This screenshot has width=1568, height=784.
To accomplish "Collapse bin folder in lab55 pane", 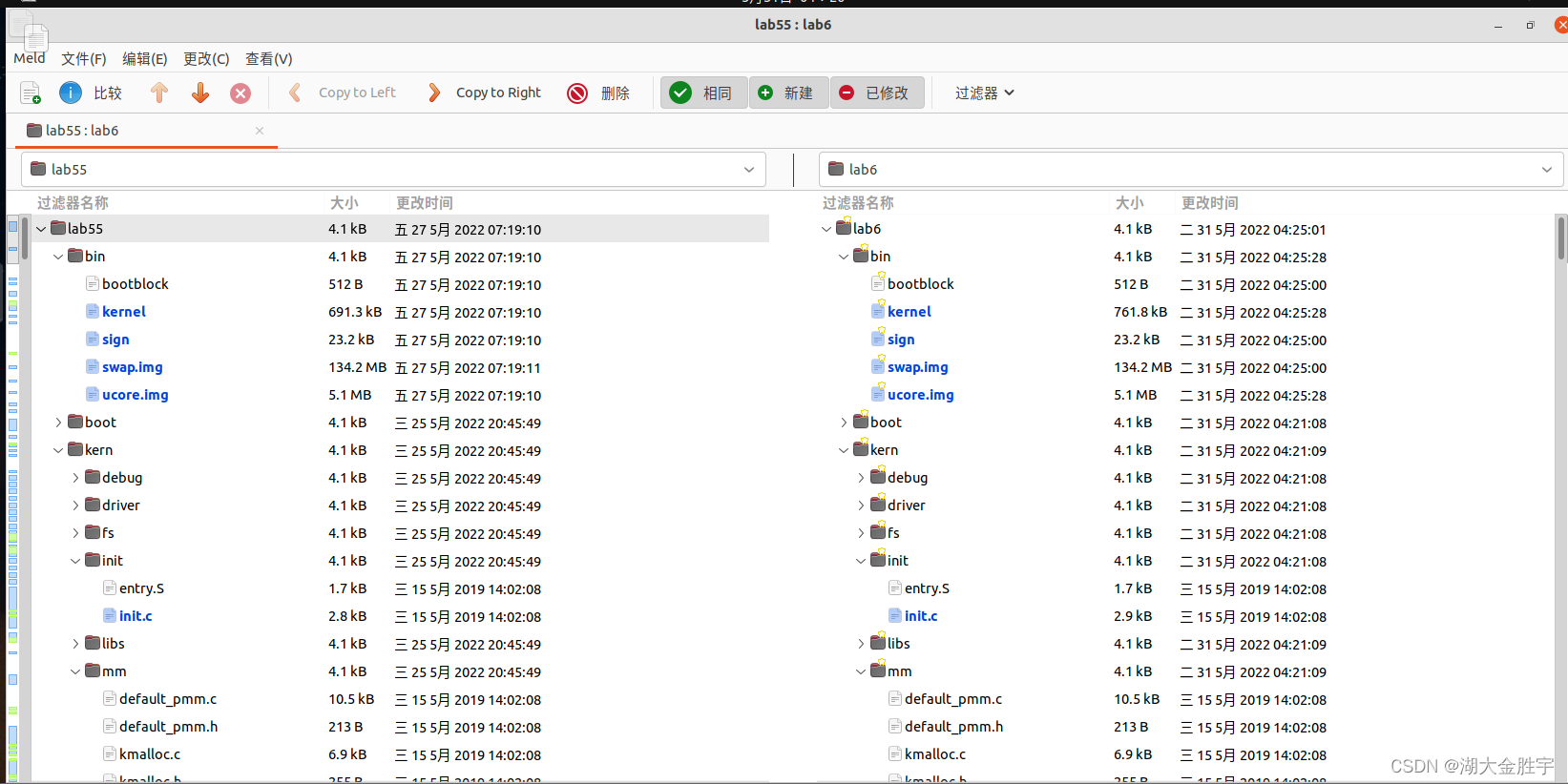I will point(58,257).
